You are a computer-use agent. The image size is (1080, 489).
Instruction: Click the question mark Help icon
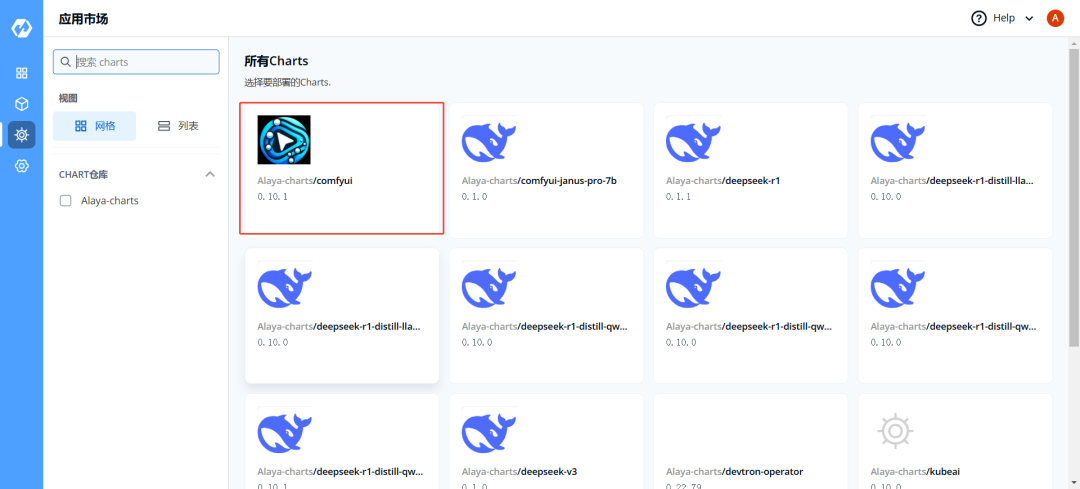pyautogui.click(x=979, y=19)
